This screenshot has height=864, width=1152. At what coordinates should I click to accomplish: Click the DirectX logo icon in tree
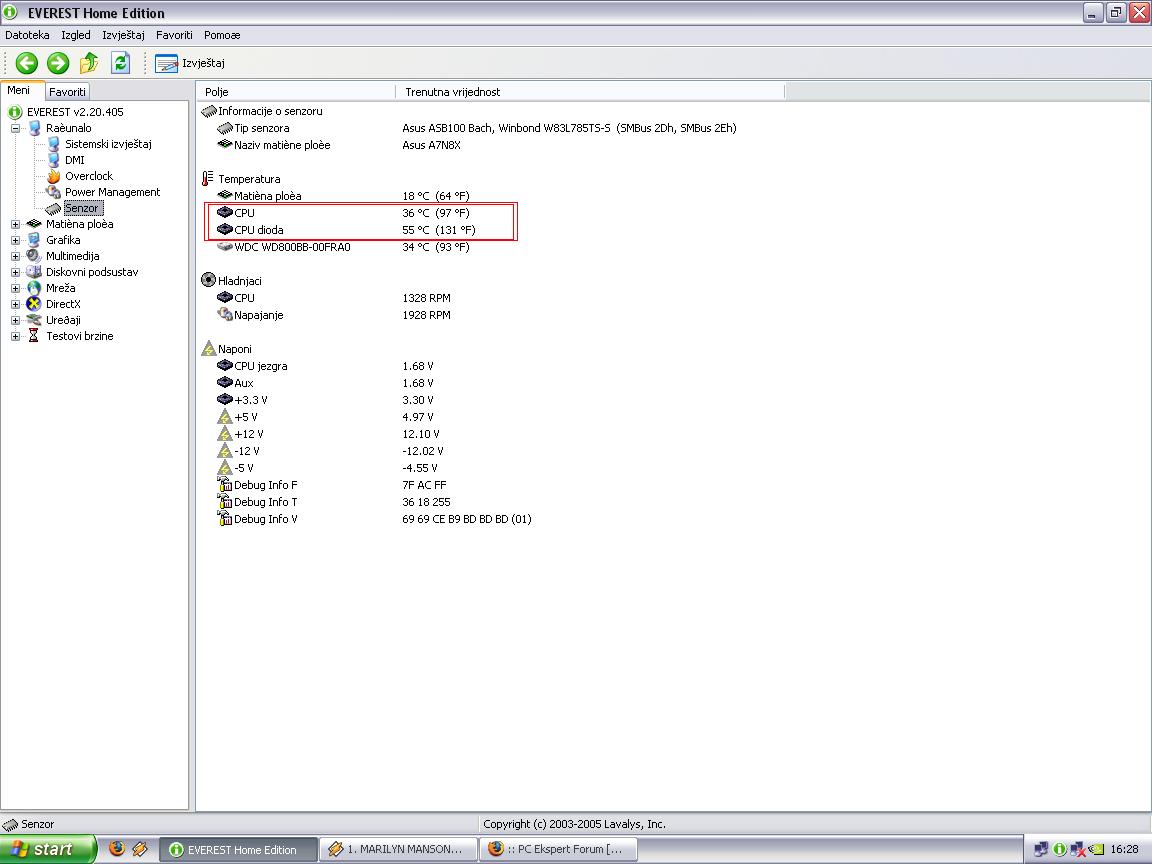click(34, 304)
